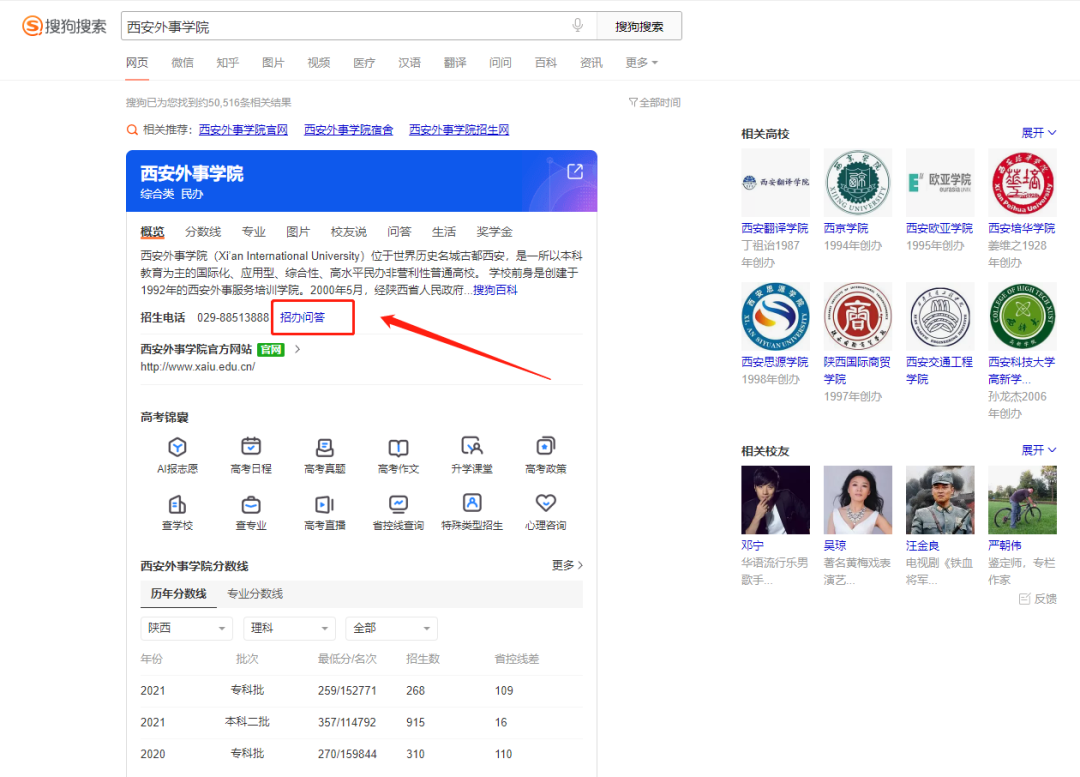Open 吴琼 alumni photo
This screenshot has height=777, width=1080.
[x=858, y=499]
